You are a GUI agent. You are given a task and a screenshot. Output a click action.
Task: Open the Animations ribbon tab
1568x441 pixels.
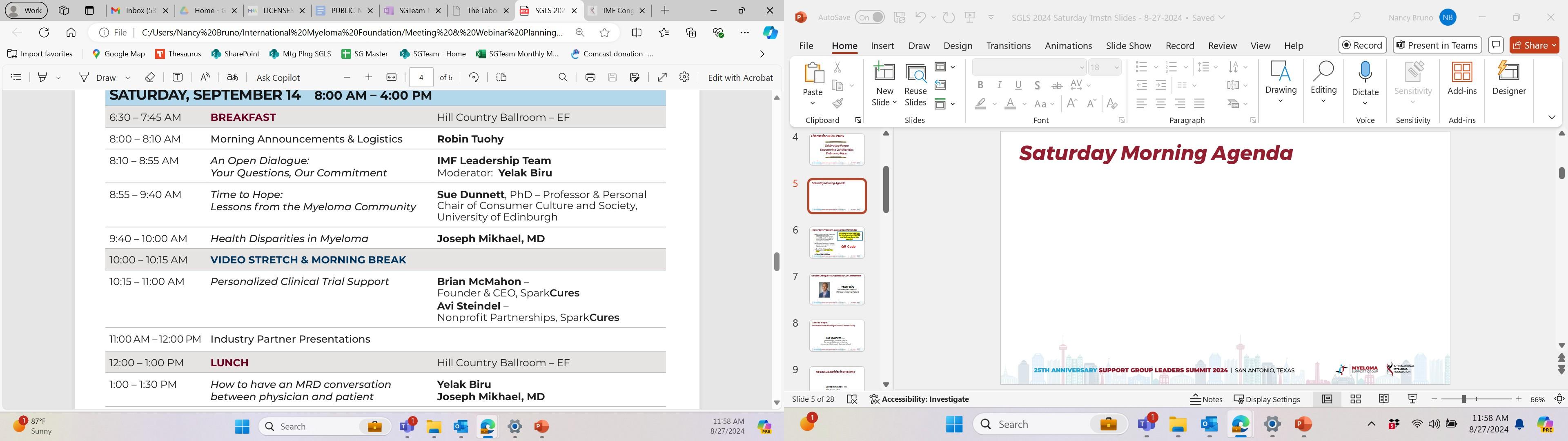(x=1068, y=46)
